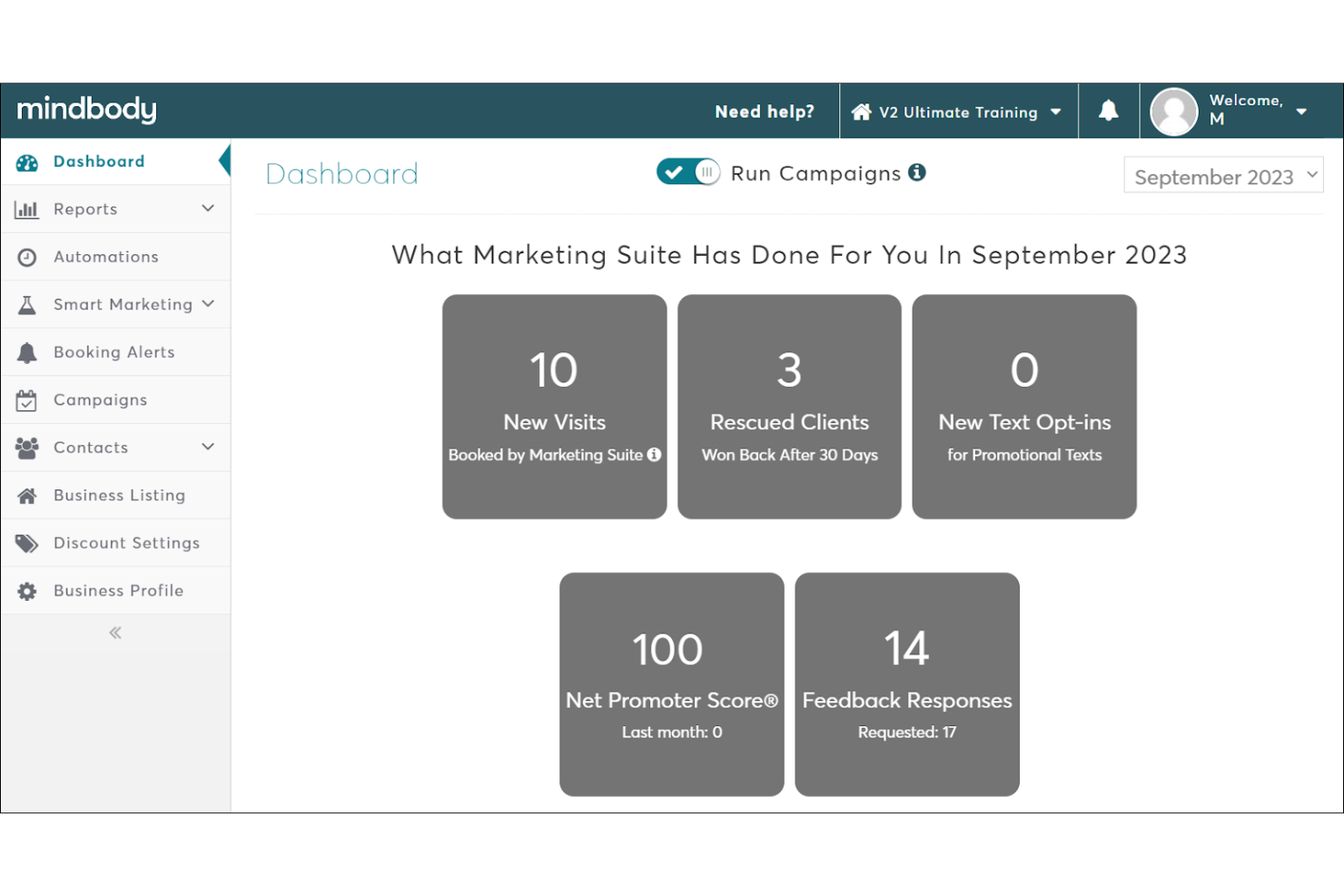Click the New Text Opt-ins card
Image resolution: width=1344 pixels, height=896 pixels.
pyautogui.click(x=1024, y=407)
